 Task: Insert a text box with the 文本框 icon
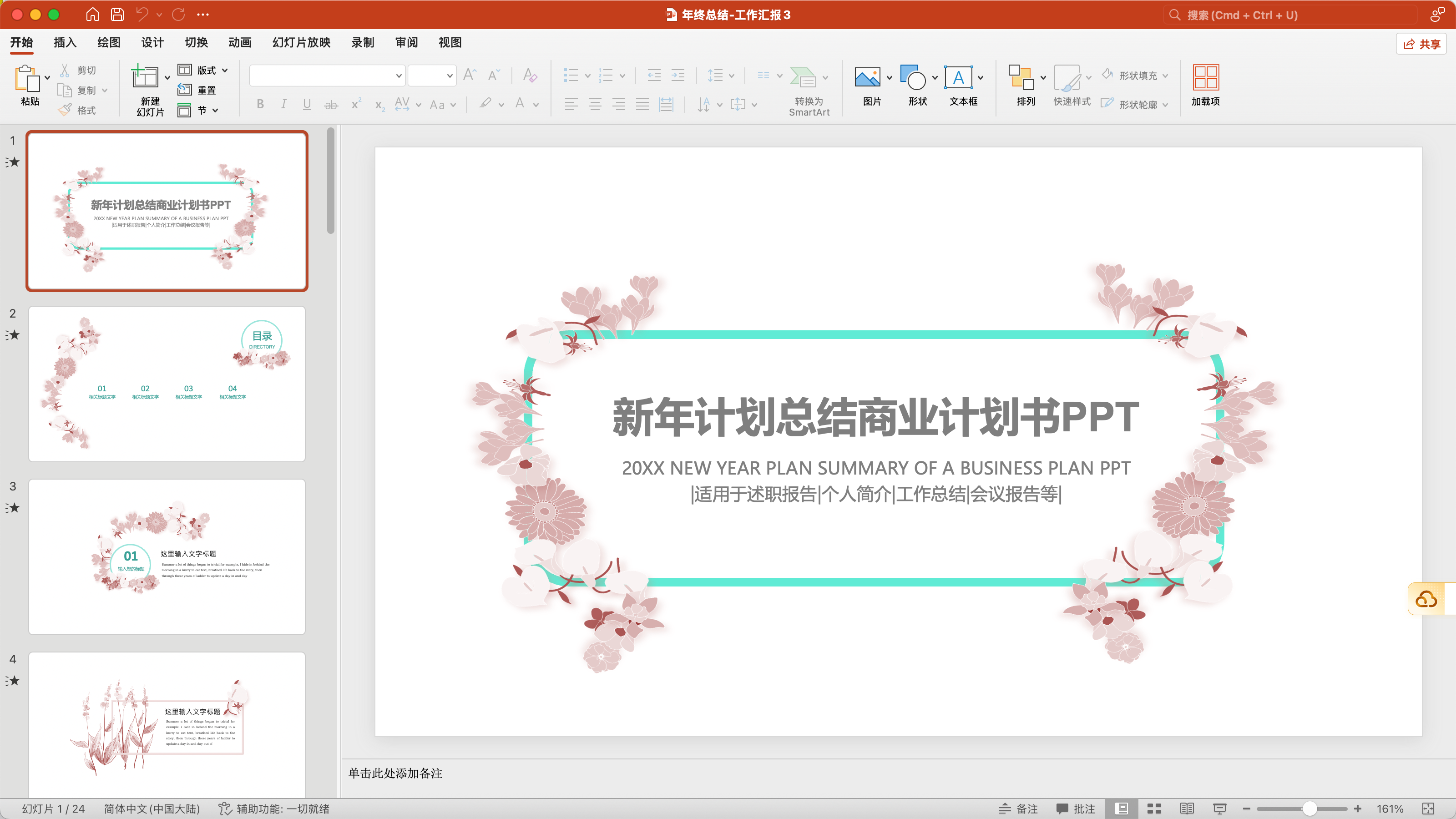[x=959, y=78]
